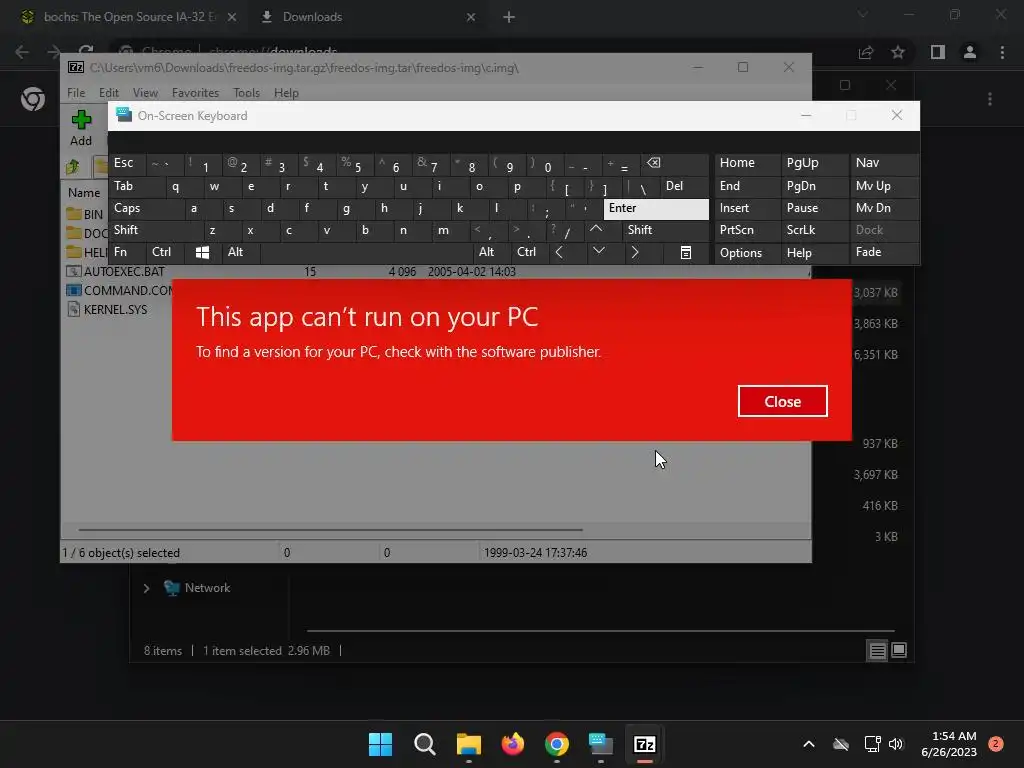
Task: Switch to the Downloads tab in Chrome
Action: click(x=370, y=17)
